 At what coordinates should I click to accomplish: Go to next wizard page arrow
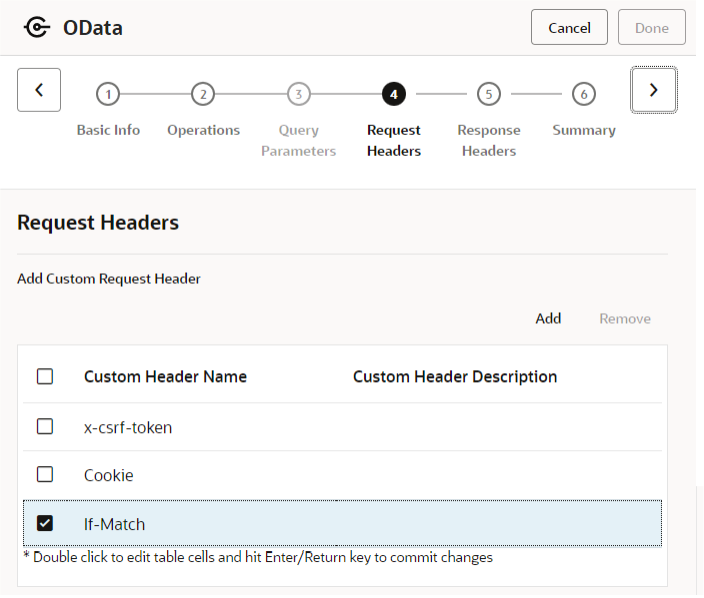coord(654,90)
